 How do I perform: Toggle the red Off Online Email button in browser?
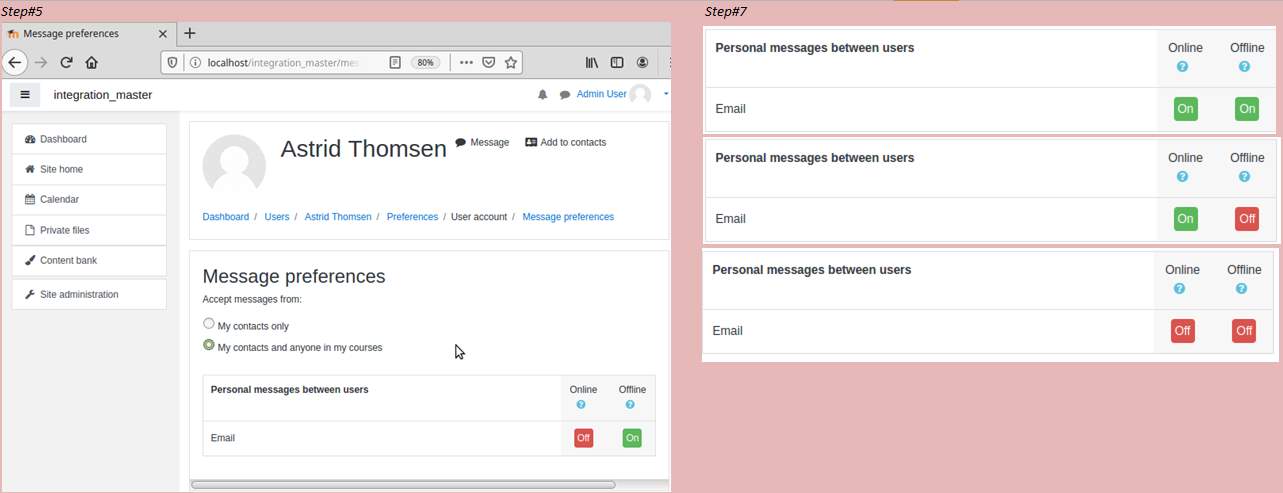point(583,438)
